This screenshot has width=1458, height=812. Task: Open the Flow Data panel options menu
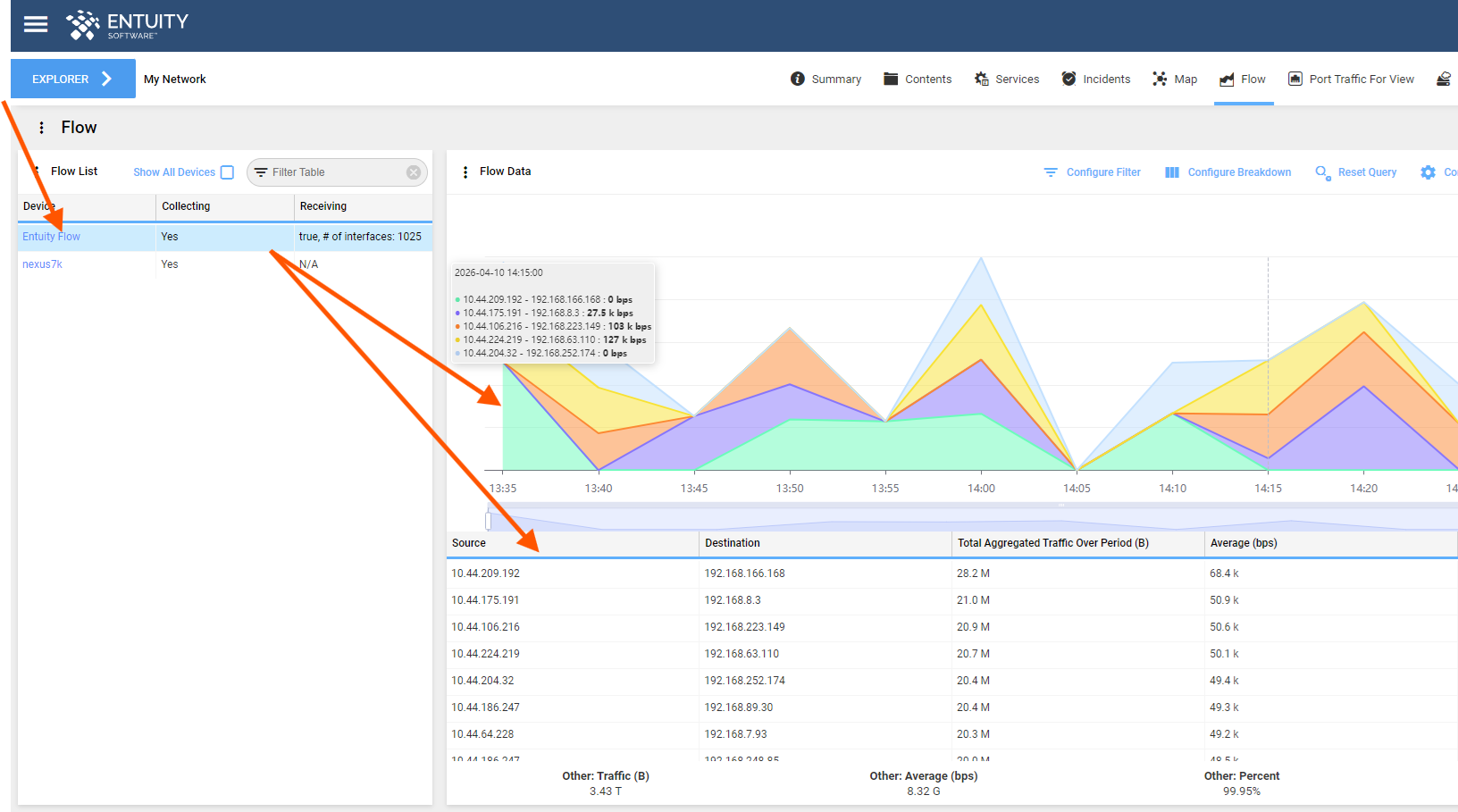465,172
